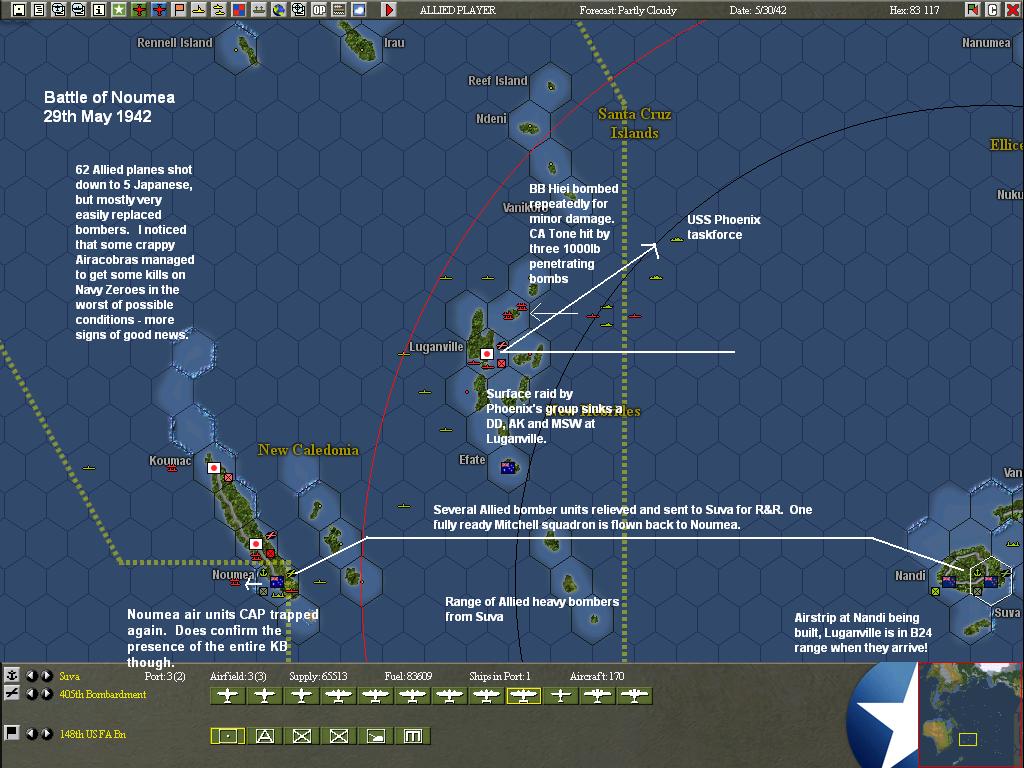Click the anchor port icon beside Suva

pyautogui.click(x=11, y=676)
